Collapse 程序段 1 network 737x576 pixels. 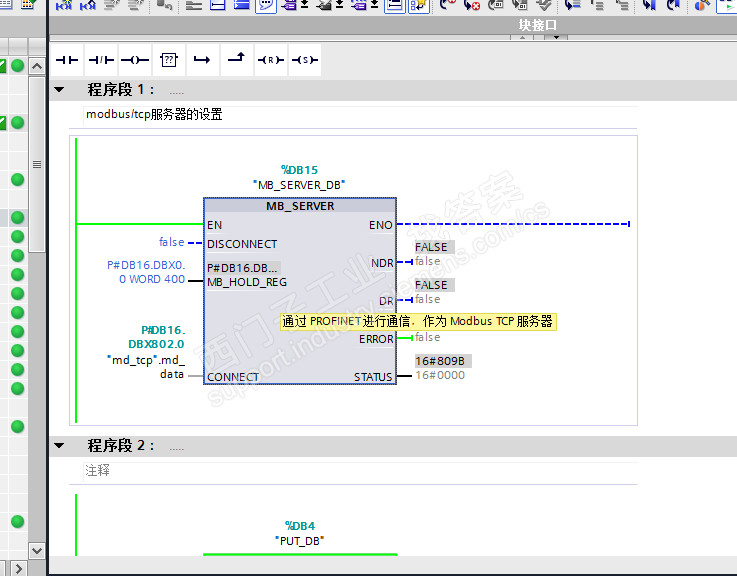59,89
